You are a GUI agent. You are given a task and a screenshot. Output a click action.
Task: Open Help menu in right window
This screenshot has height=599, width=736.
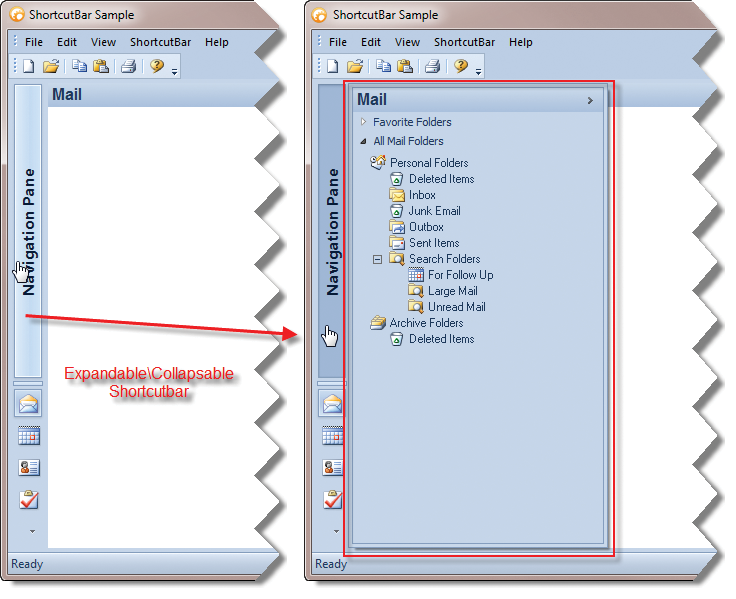521,42
